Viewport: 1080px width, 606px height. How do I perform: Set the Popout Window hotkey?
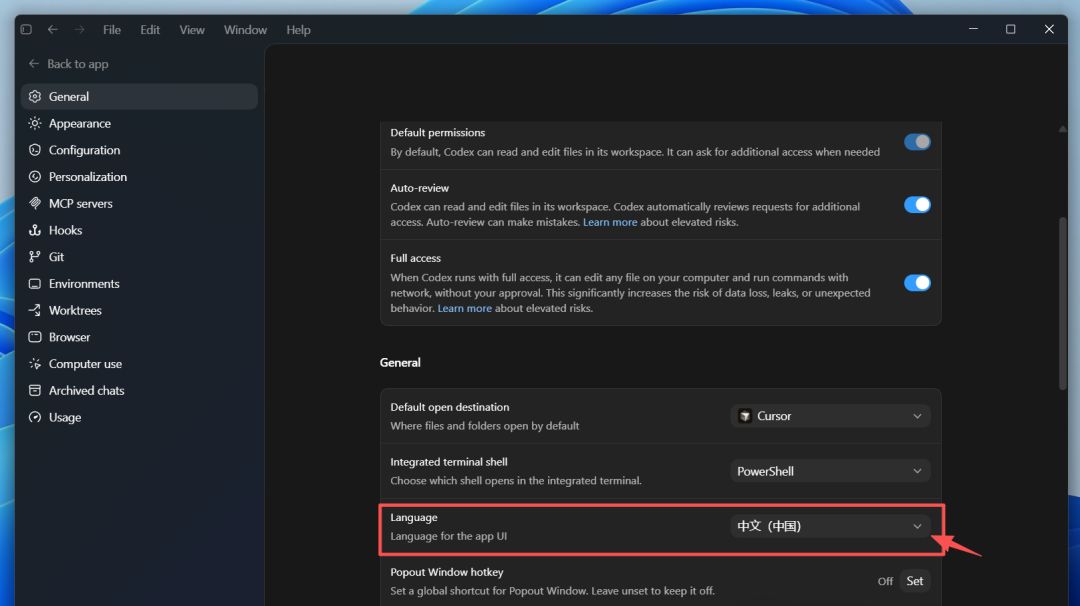pyautogui.click(x=915, y=581)
